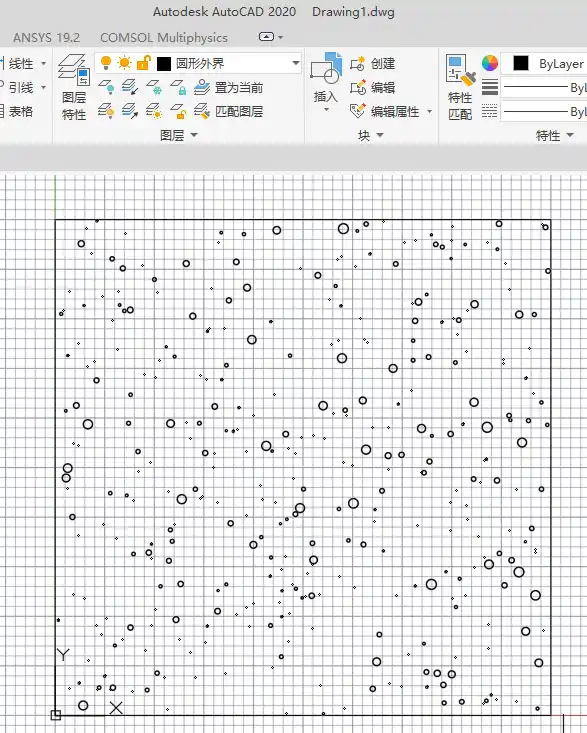Click the linetype dashed-lines icon

pos(490,111)
